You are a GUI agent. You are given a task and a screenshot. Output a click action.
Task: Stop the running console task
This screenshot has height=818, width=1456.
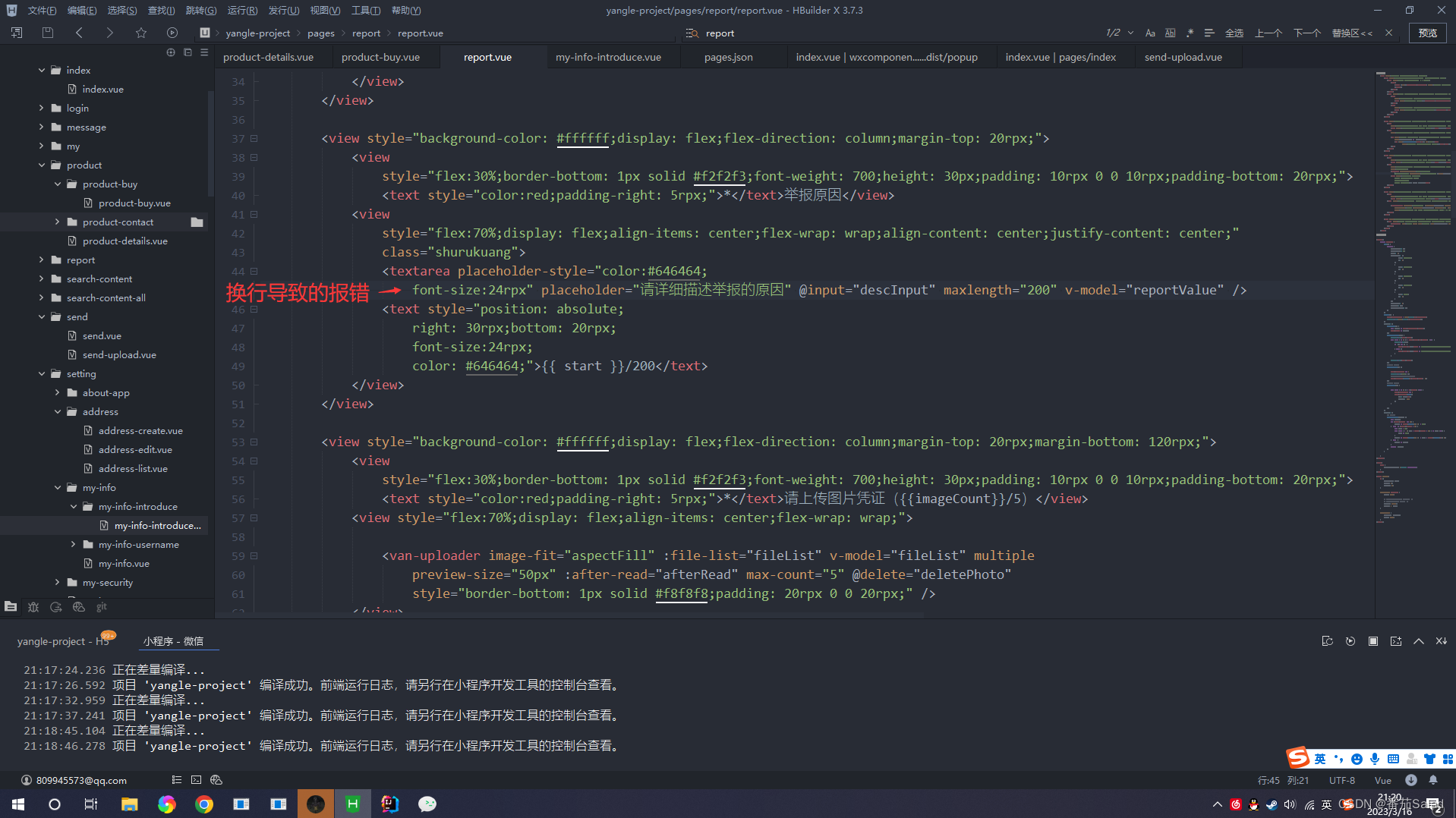(x=1373, y=641)
